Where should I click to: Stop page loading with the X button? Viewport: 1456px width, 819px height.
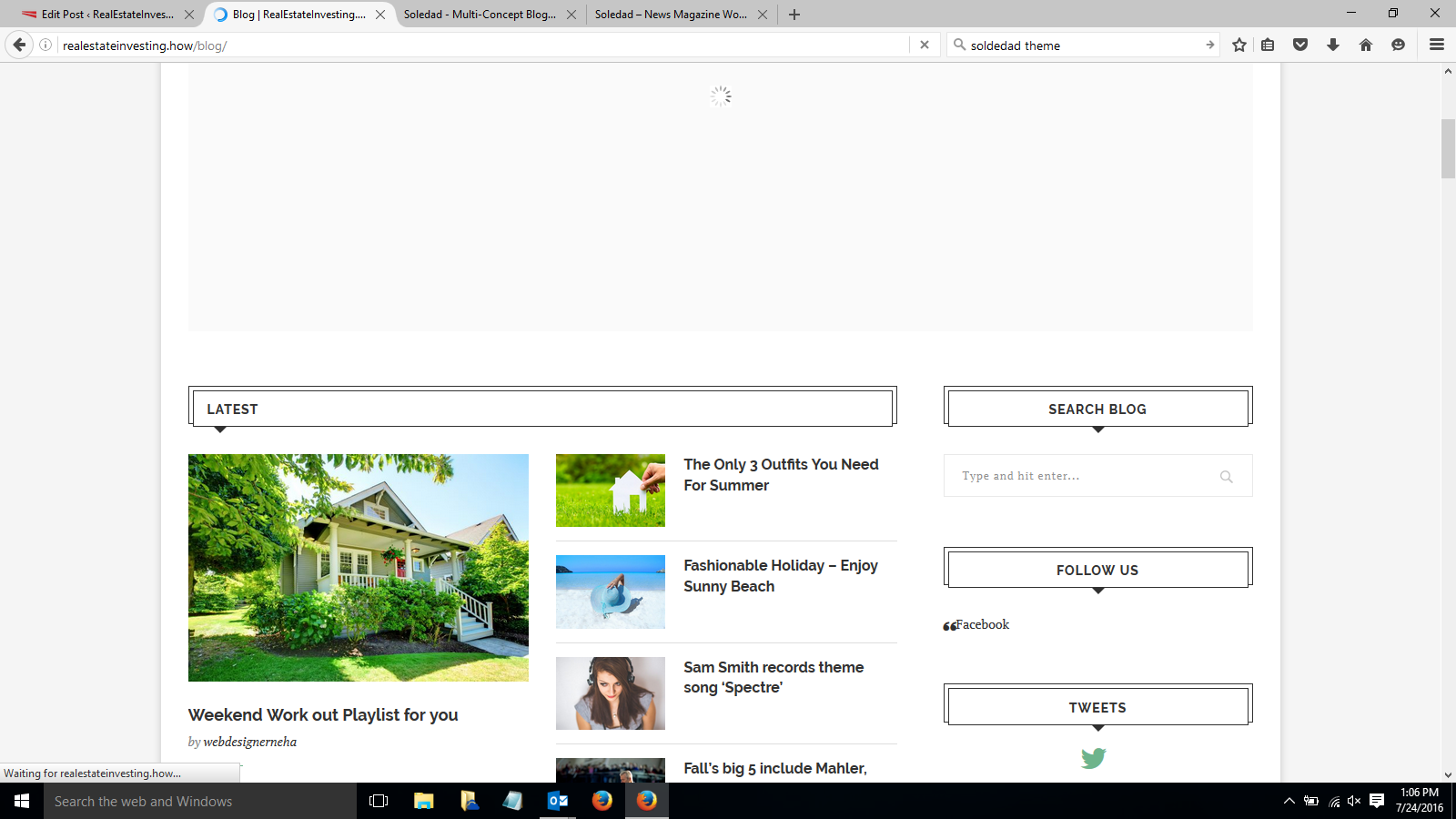click(x=925, y=45)
